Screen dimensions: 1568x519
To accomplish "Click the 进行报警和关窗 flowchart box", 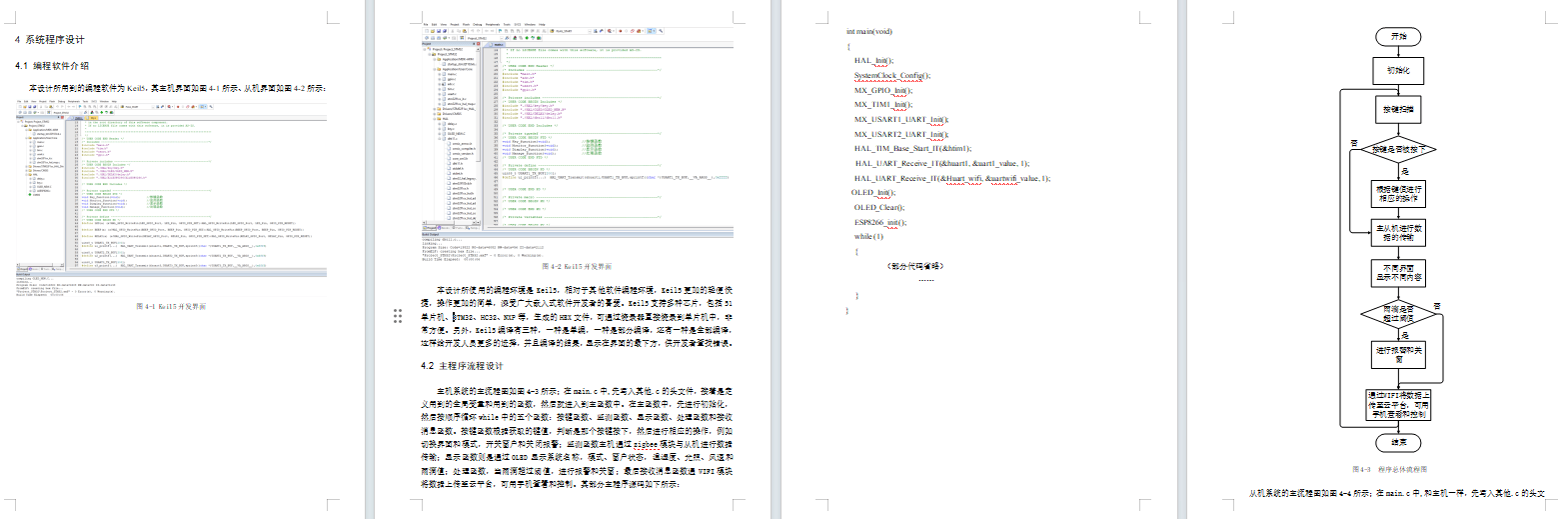I will point(1398,354).
